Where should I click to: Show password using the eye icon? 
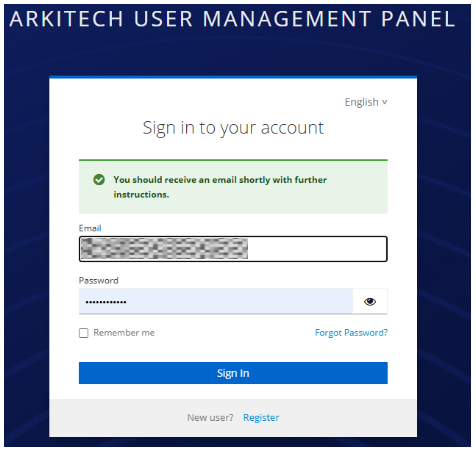[370, 301]
